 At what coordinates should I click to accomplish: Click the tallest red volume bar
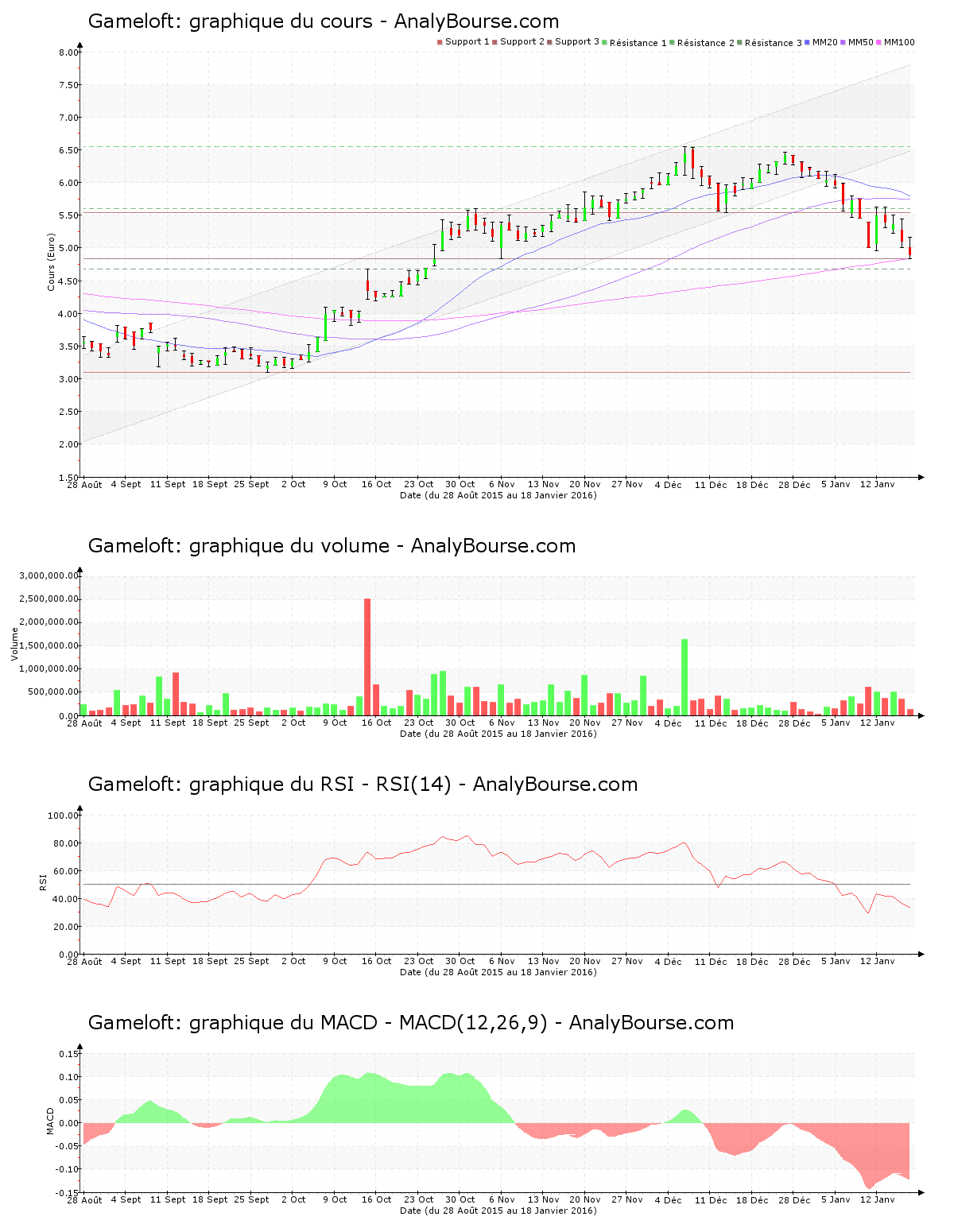click(x=367, y=657)
